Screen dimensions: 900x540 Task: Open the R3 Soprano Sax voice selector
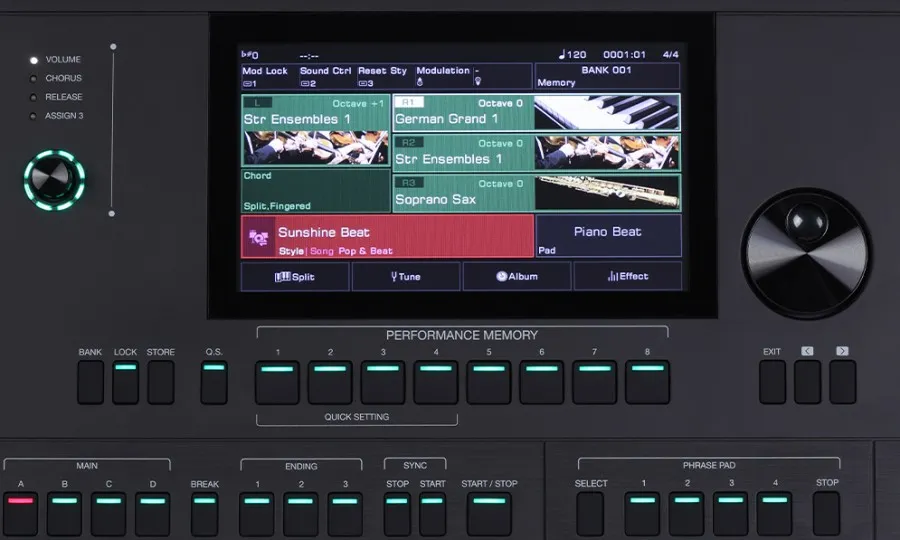tap(536, 193)
